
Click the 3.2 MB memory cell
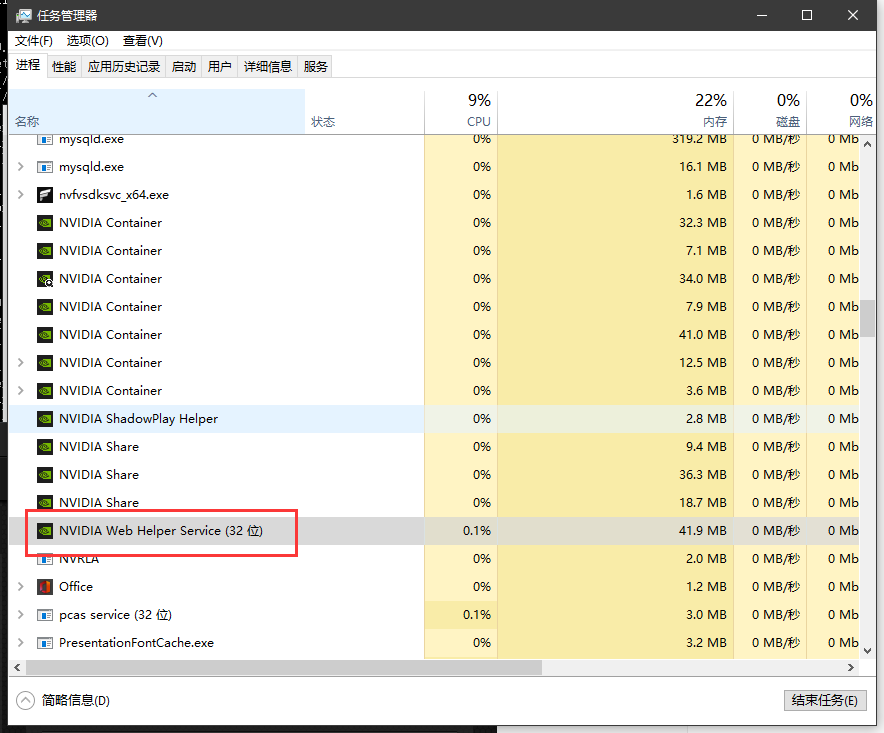[616, 643]
